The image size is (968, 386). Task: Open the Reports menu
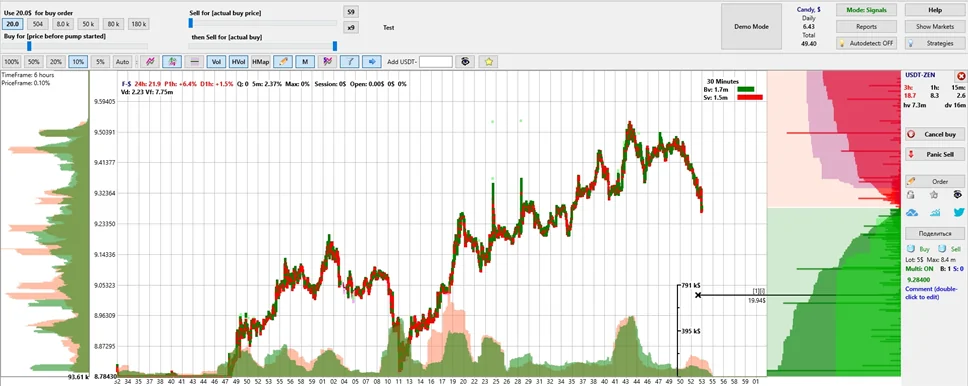tap(866, 27)
